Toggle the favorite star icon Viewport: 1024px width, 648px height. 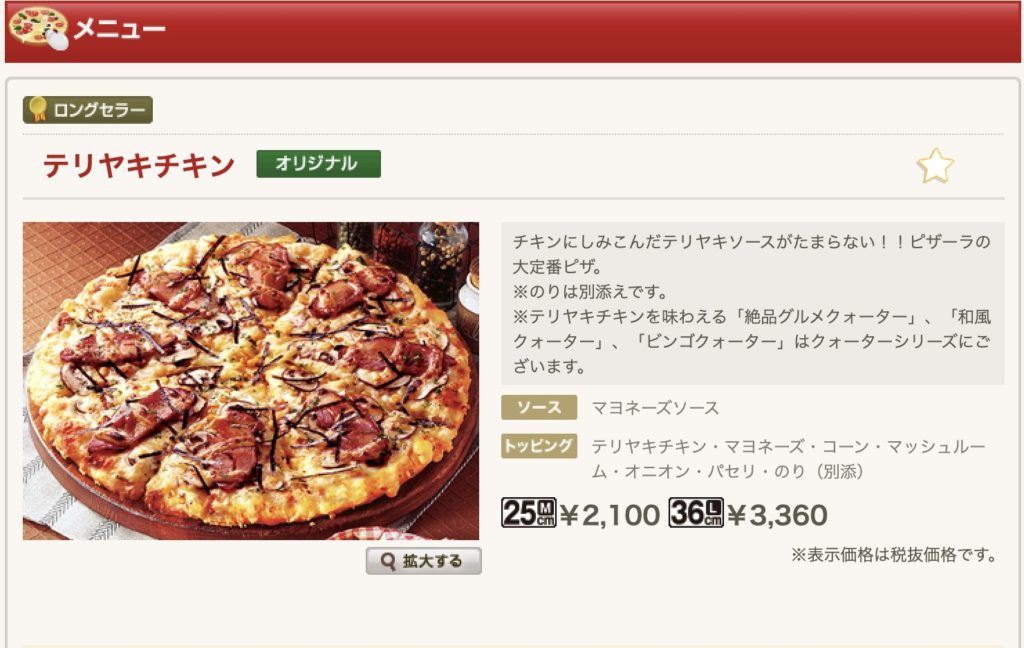[x=935, y=165]
